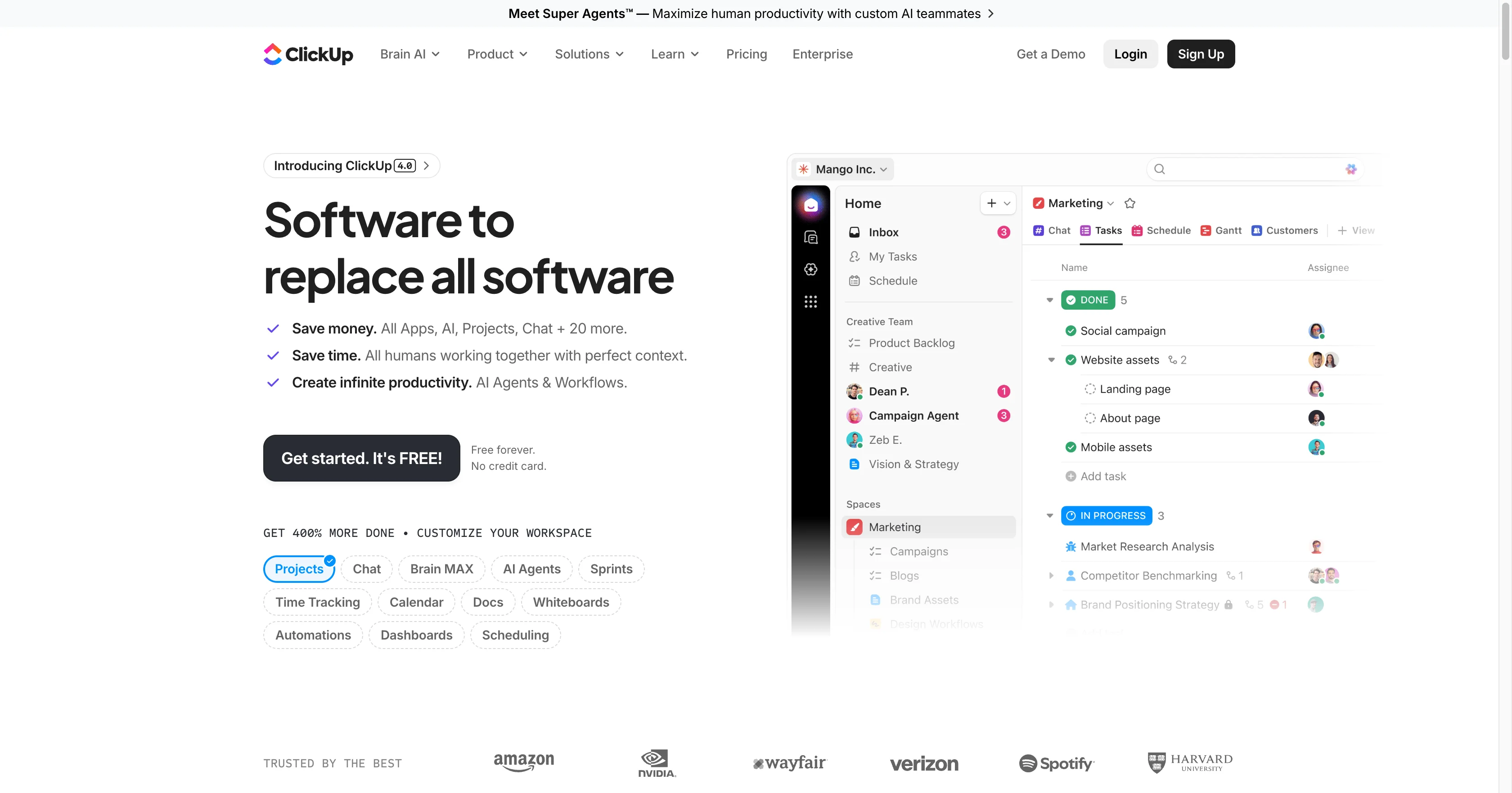Open the Introducing ClickUp 4.0 announcement
The image size is (1512, 793).
click(x=351, y=166)
